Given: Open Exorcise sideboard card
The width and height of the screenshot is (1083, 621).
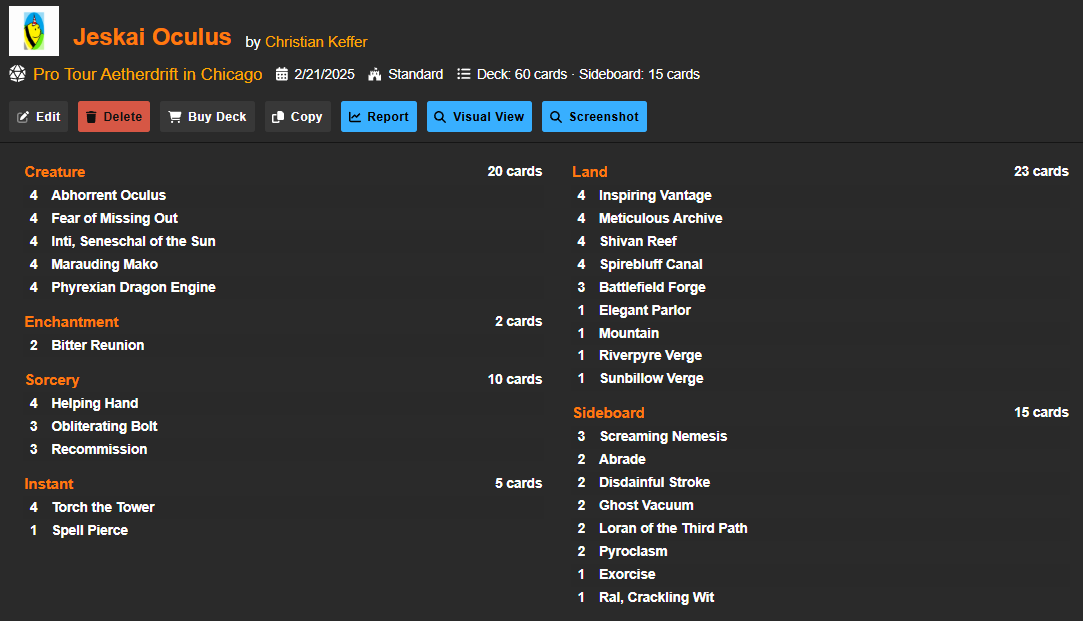Looking at the screenshot, I should coord(627,574).
